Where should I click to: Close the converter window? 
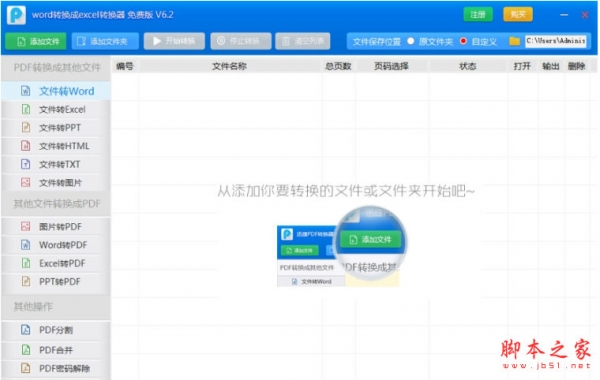585,15
